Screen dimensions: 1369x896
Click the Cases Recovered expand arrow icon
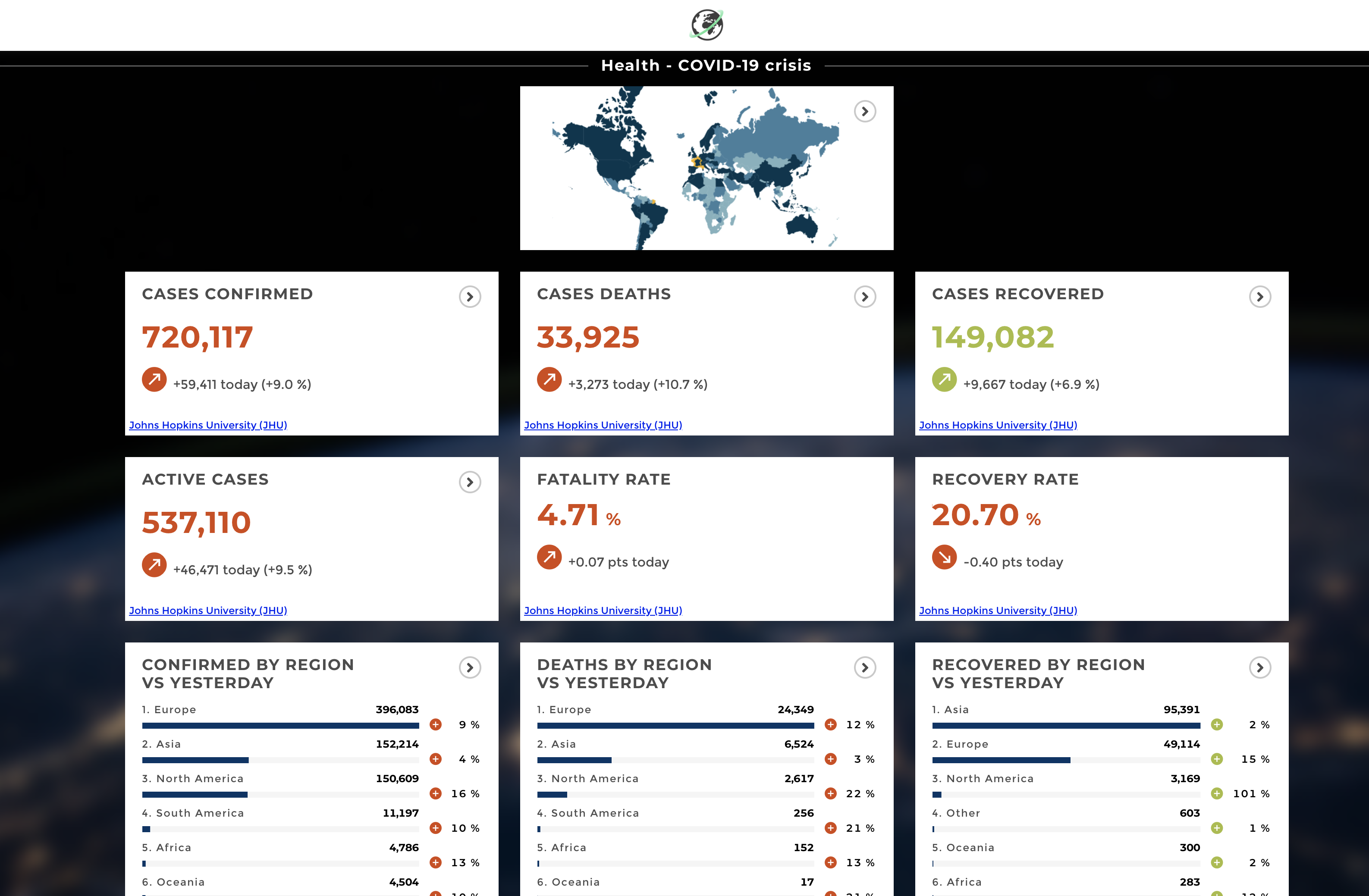point(1260,297)
